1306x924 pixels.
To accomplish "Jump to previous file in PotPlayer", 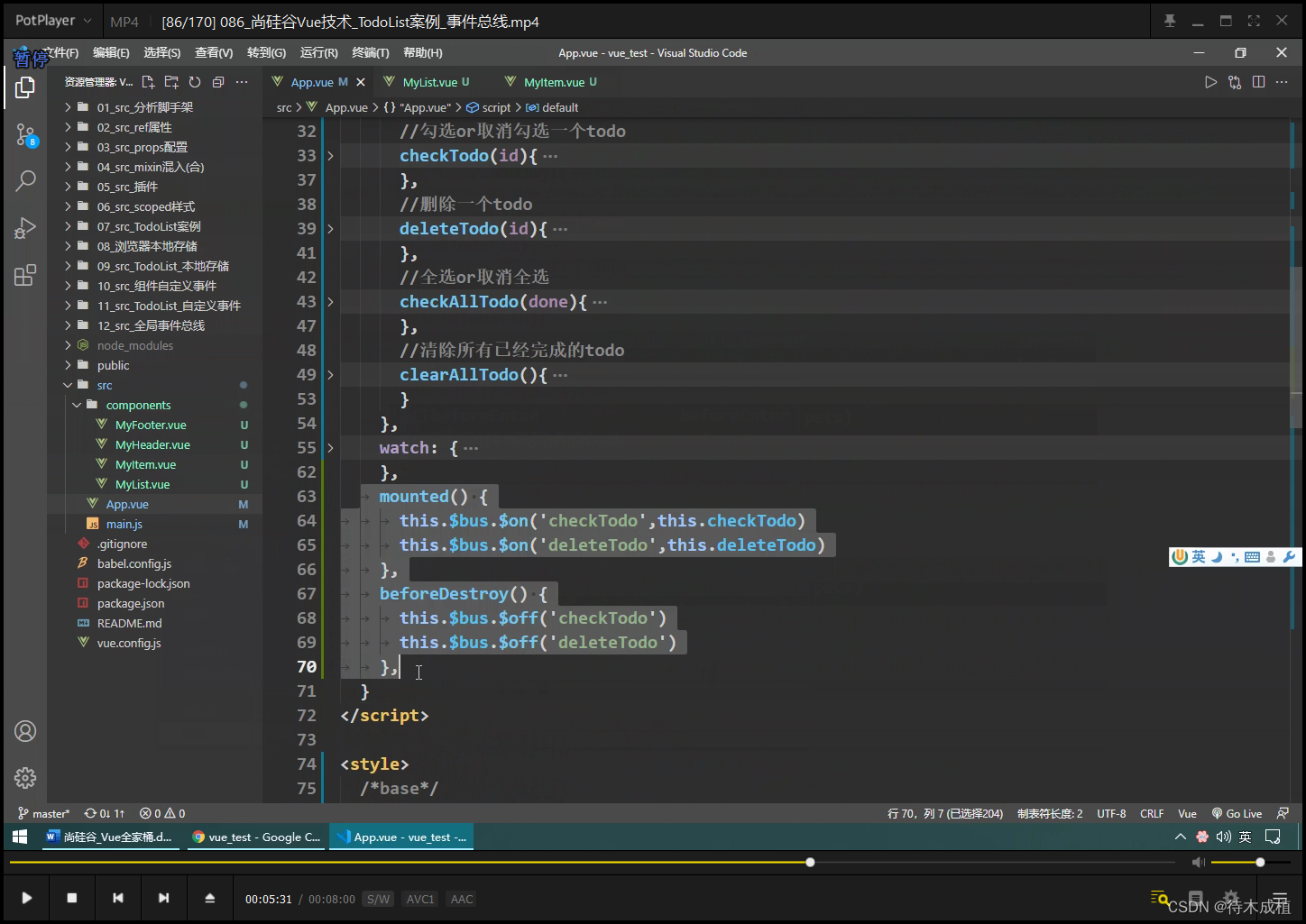I will point(118,898).
